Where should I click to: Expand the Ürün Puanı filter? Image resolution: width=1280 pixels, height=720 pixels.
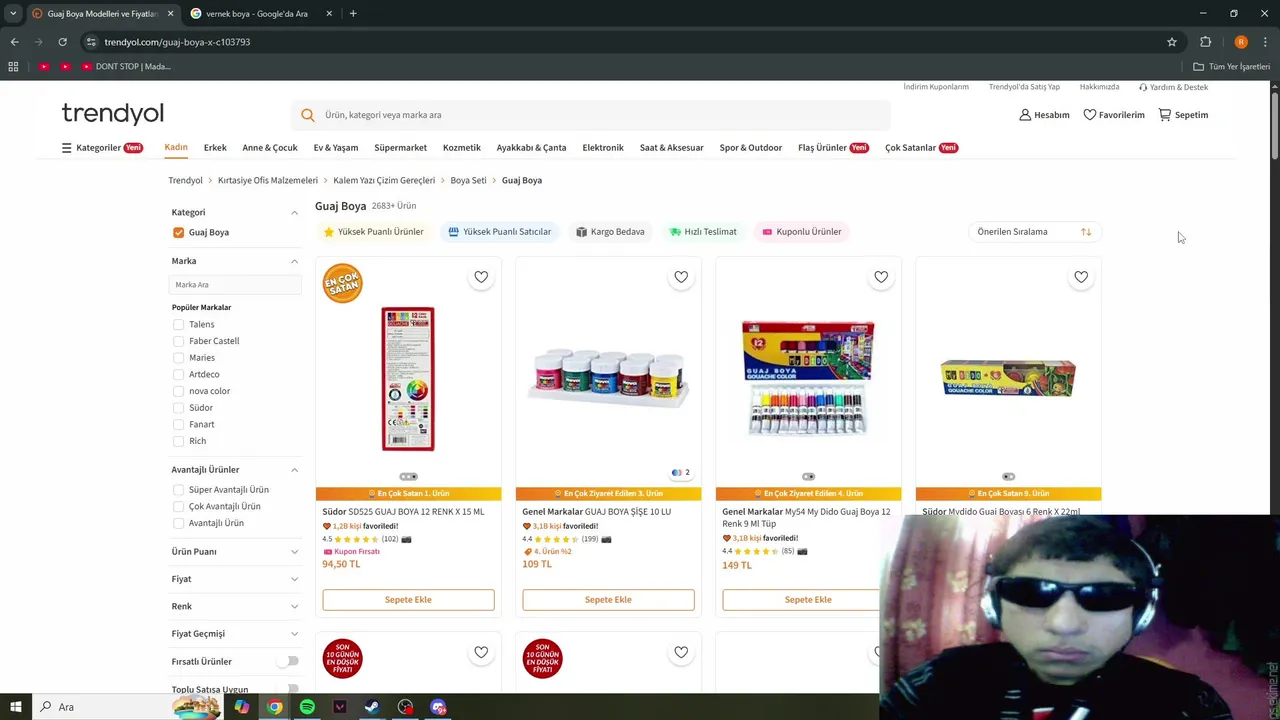[x=294, y=552]
